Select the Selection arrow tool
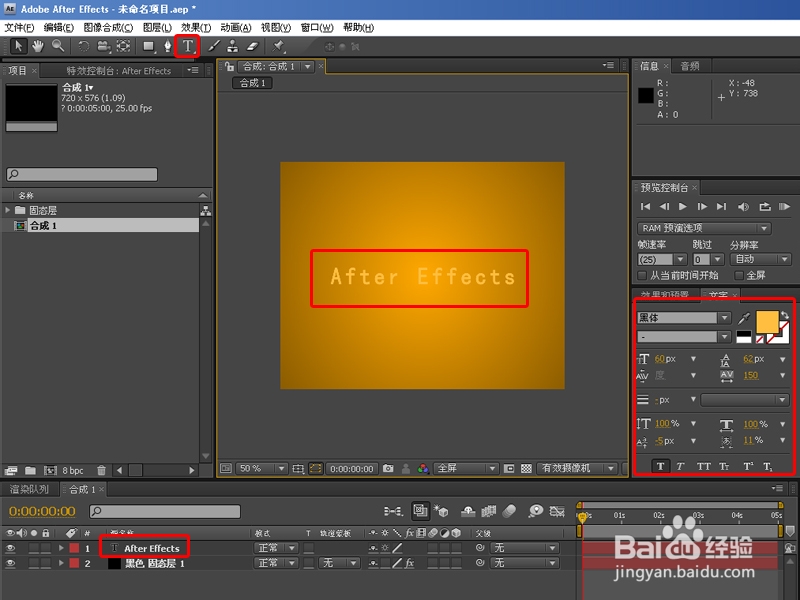This screenshot has height=600, width=800. [18, 46]
